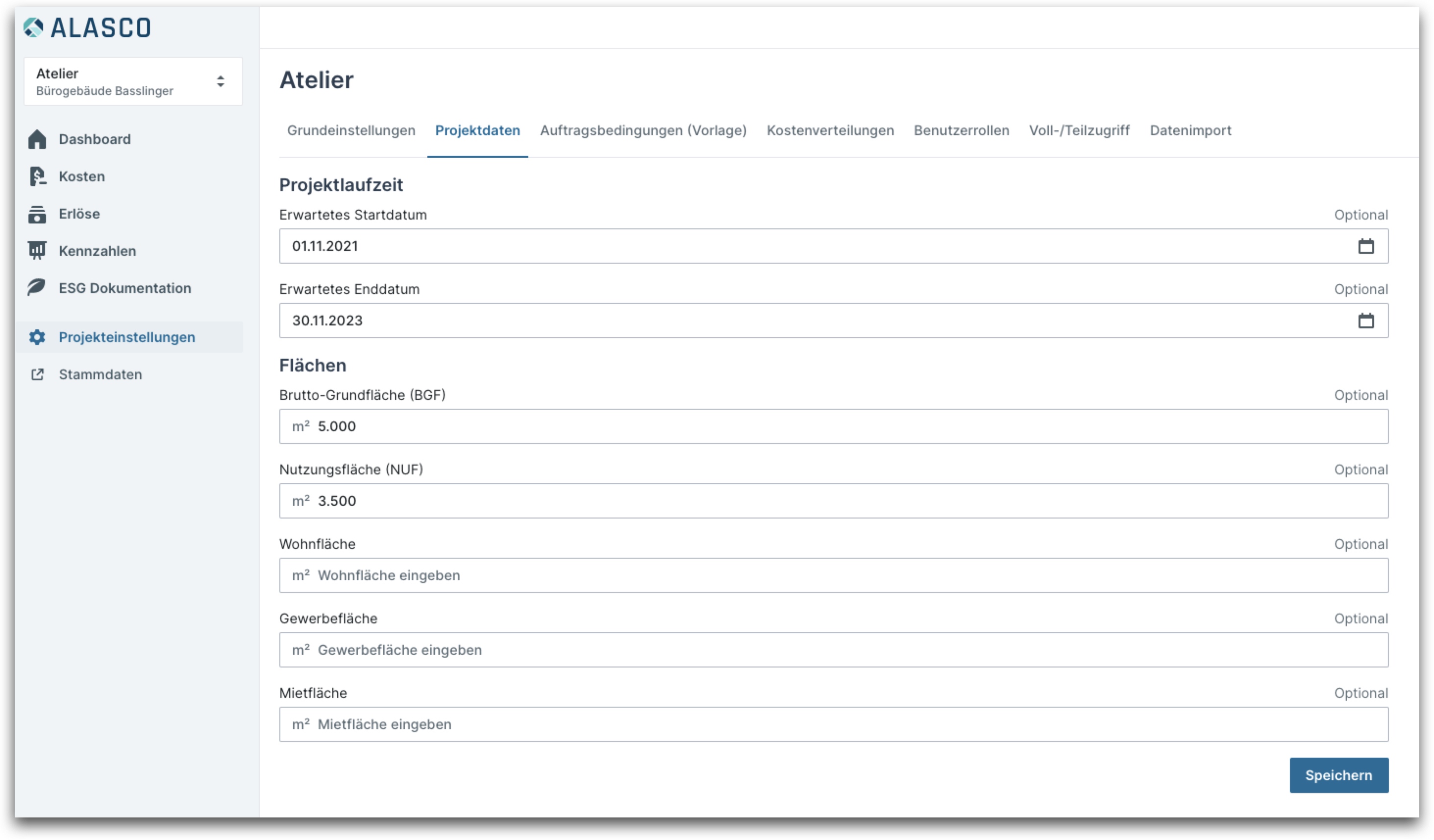Open the Benutzerrollen tab
The image size is (1434, 840).
click(961, 130)
